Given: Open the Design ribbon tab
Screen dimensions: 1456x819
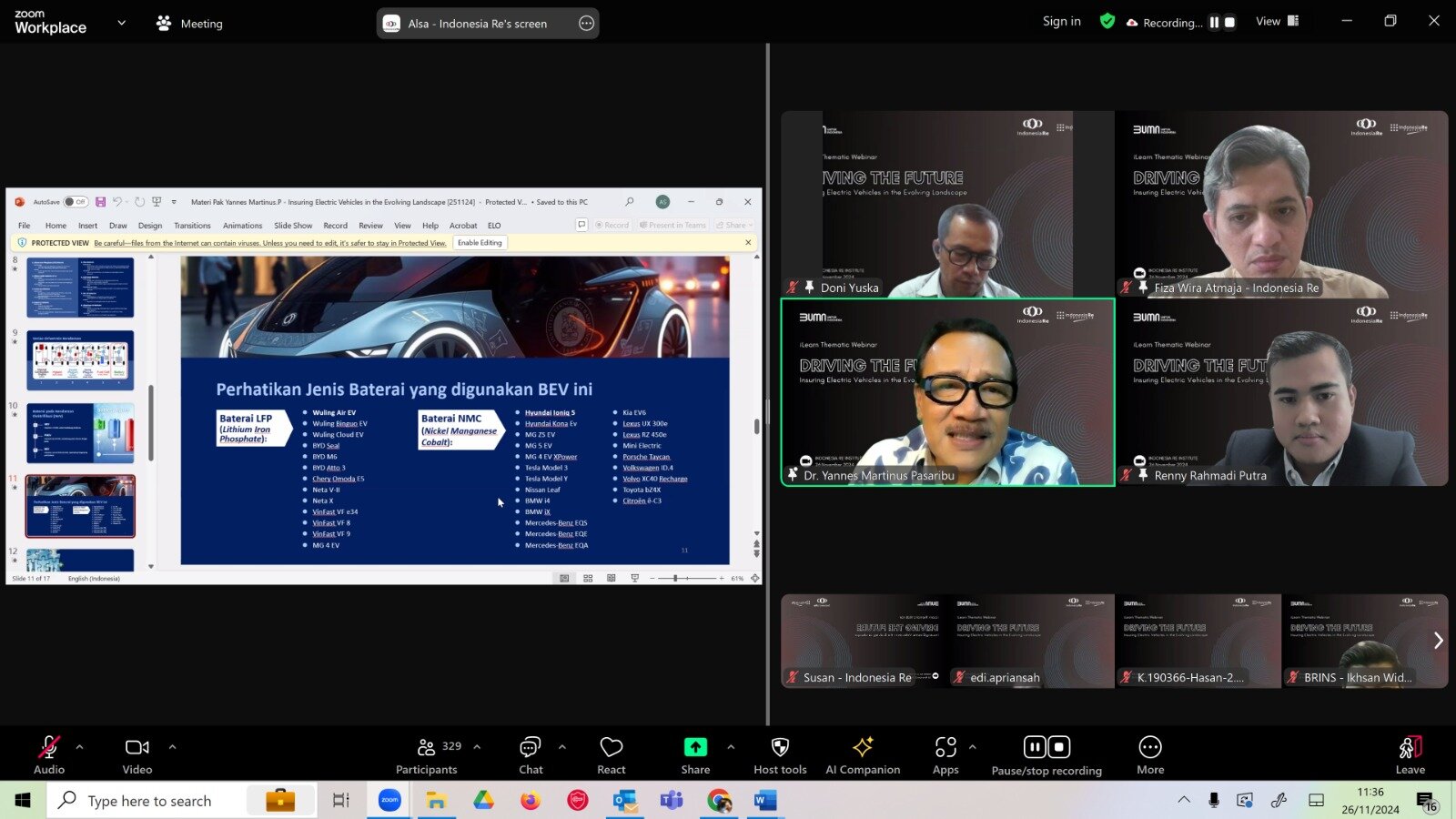Looking at the screenshot, I should [x=150, y=226].
